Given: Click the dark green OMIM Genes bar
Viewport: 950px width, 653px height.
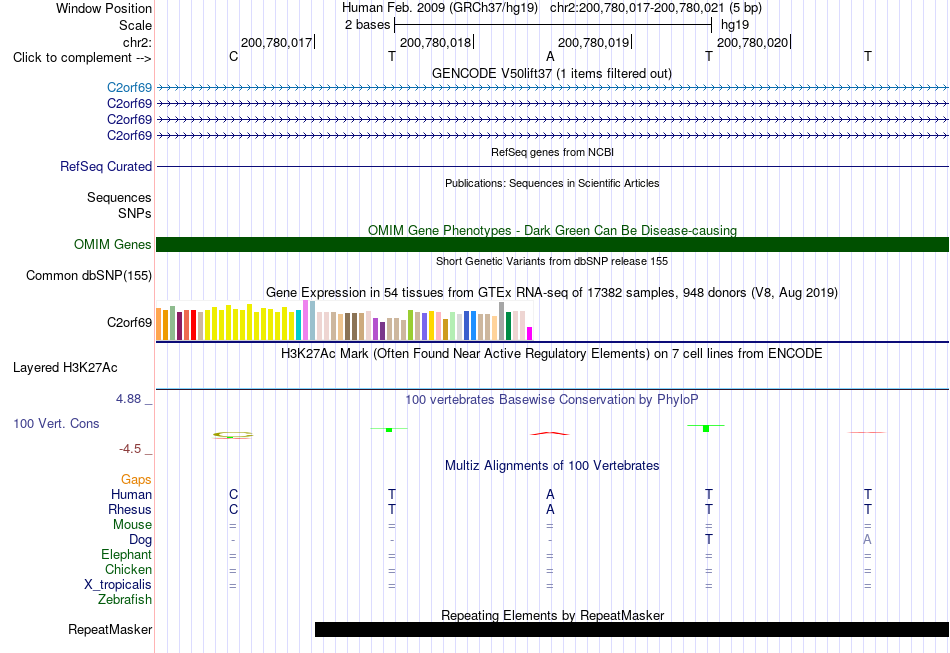Looking at the screenshot, I should (x=552, y=244).
